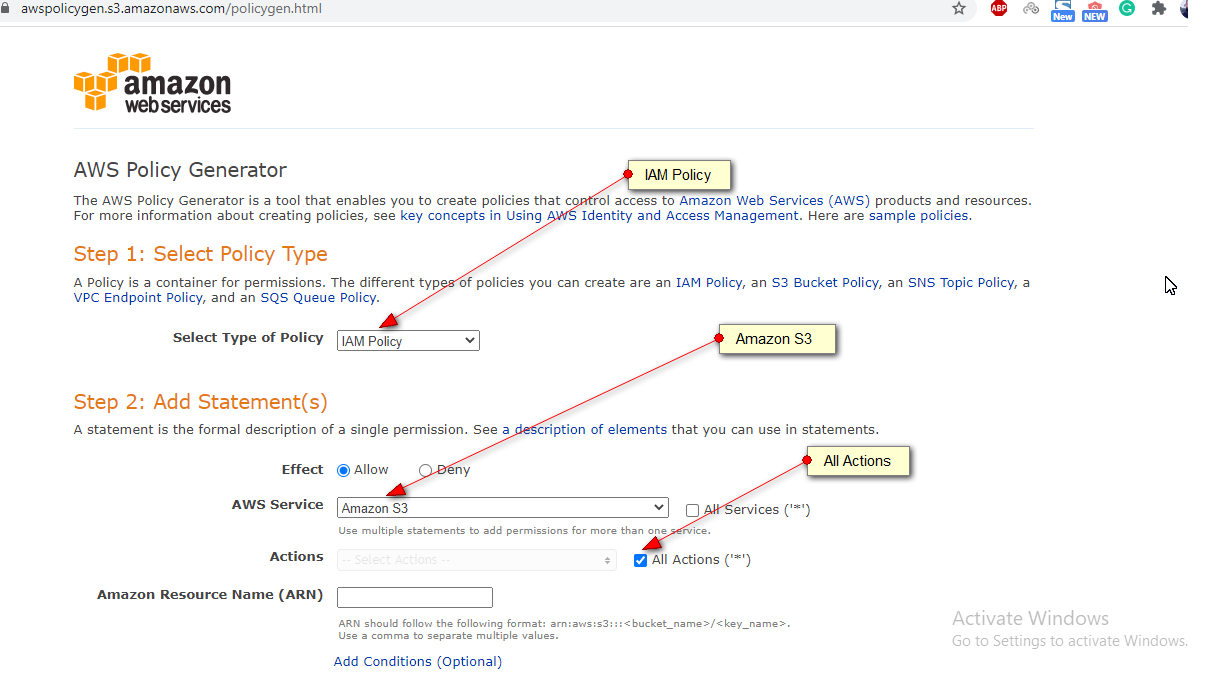The image size is (1208, 682).
Task: Open the Select Type of Policy dropdown
Action: coord(407,340)
